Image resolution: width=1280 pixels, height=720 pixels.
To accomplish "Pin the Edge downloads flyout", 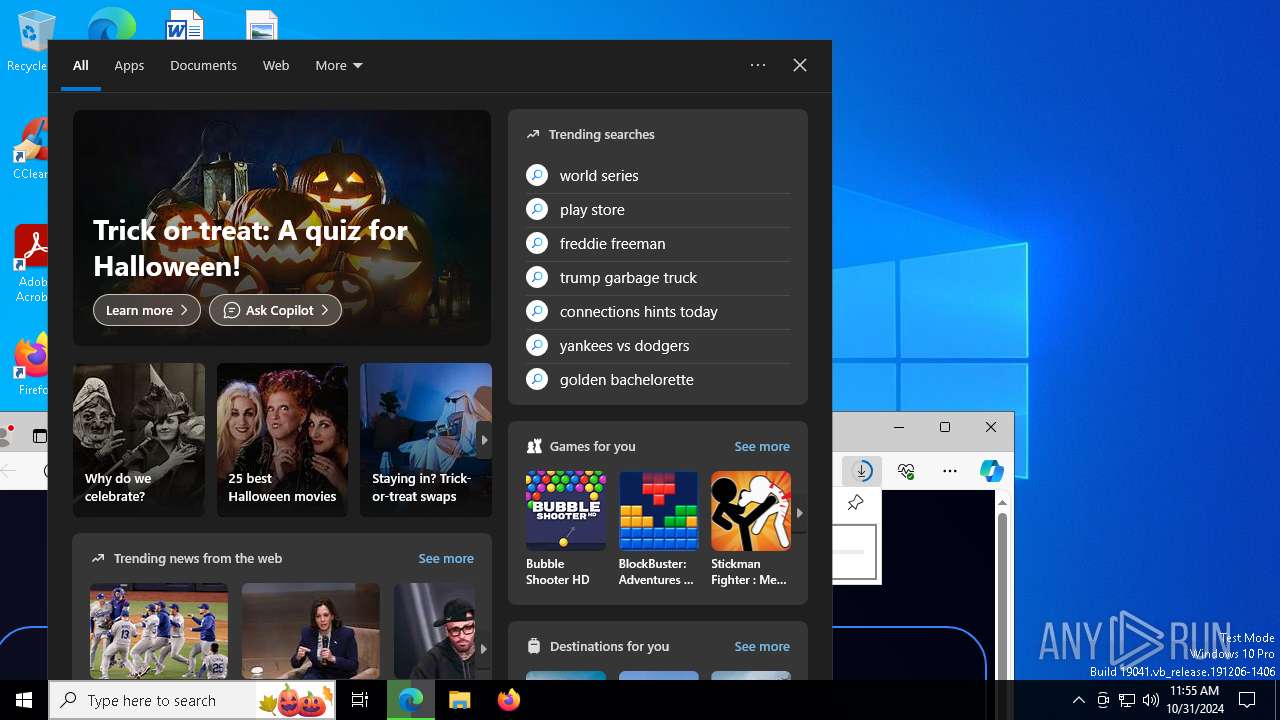I will (x=855, y=503).
